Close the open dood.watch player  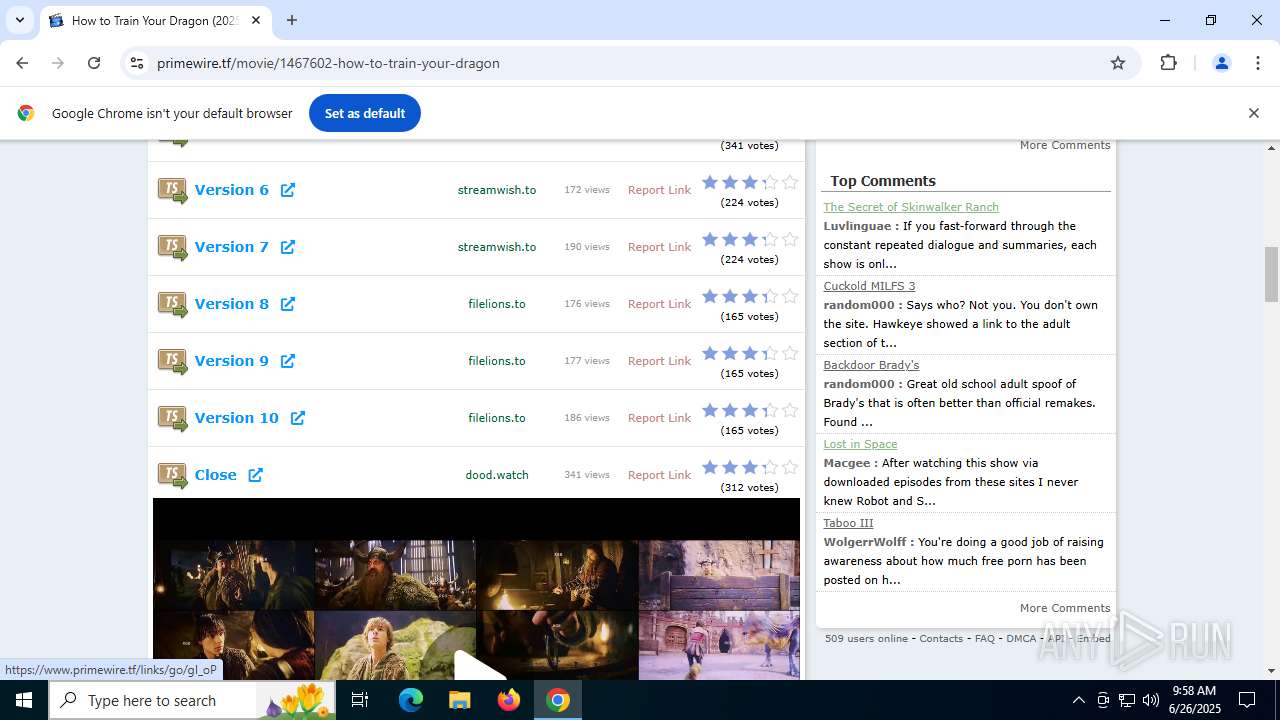(x=215, y=475)
